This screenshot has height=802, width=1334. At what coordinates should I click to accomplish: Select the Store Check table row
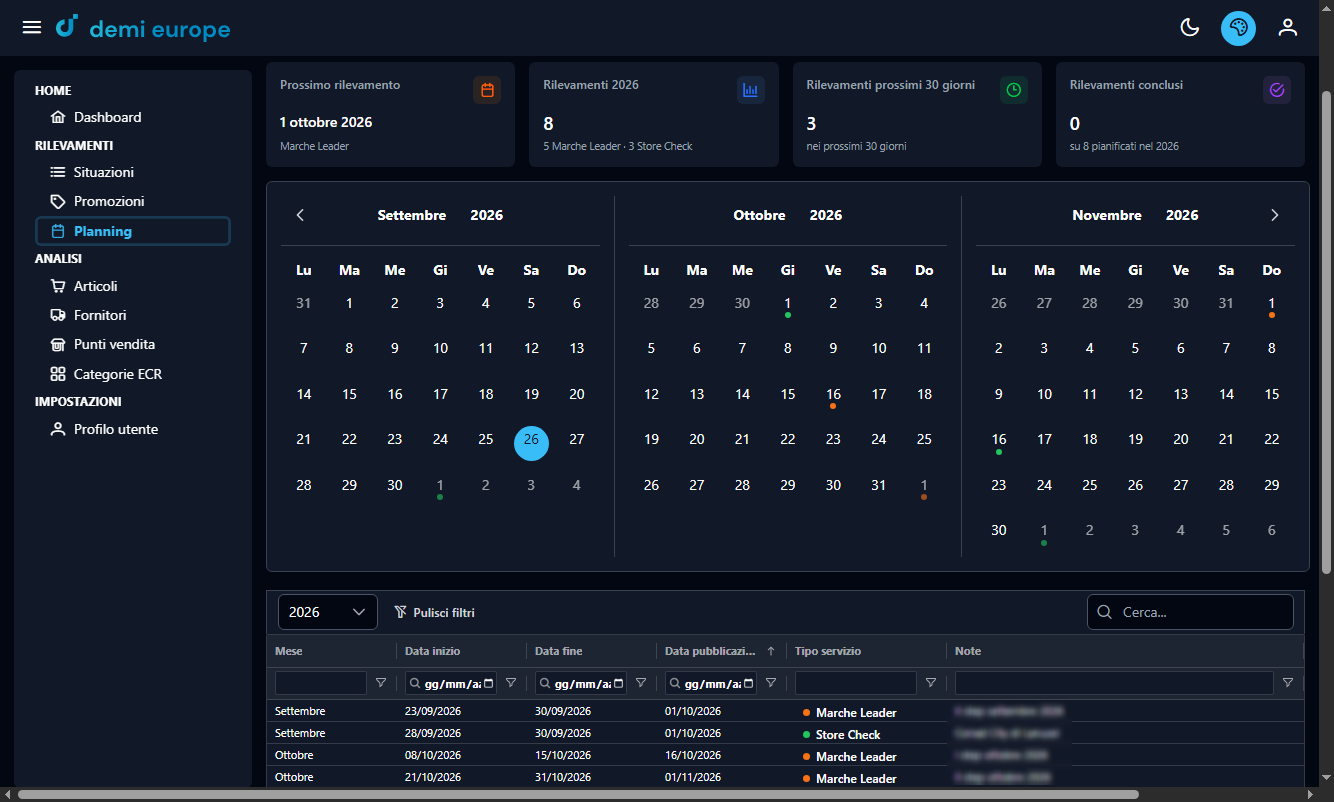tap(785, 734)
